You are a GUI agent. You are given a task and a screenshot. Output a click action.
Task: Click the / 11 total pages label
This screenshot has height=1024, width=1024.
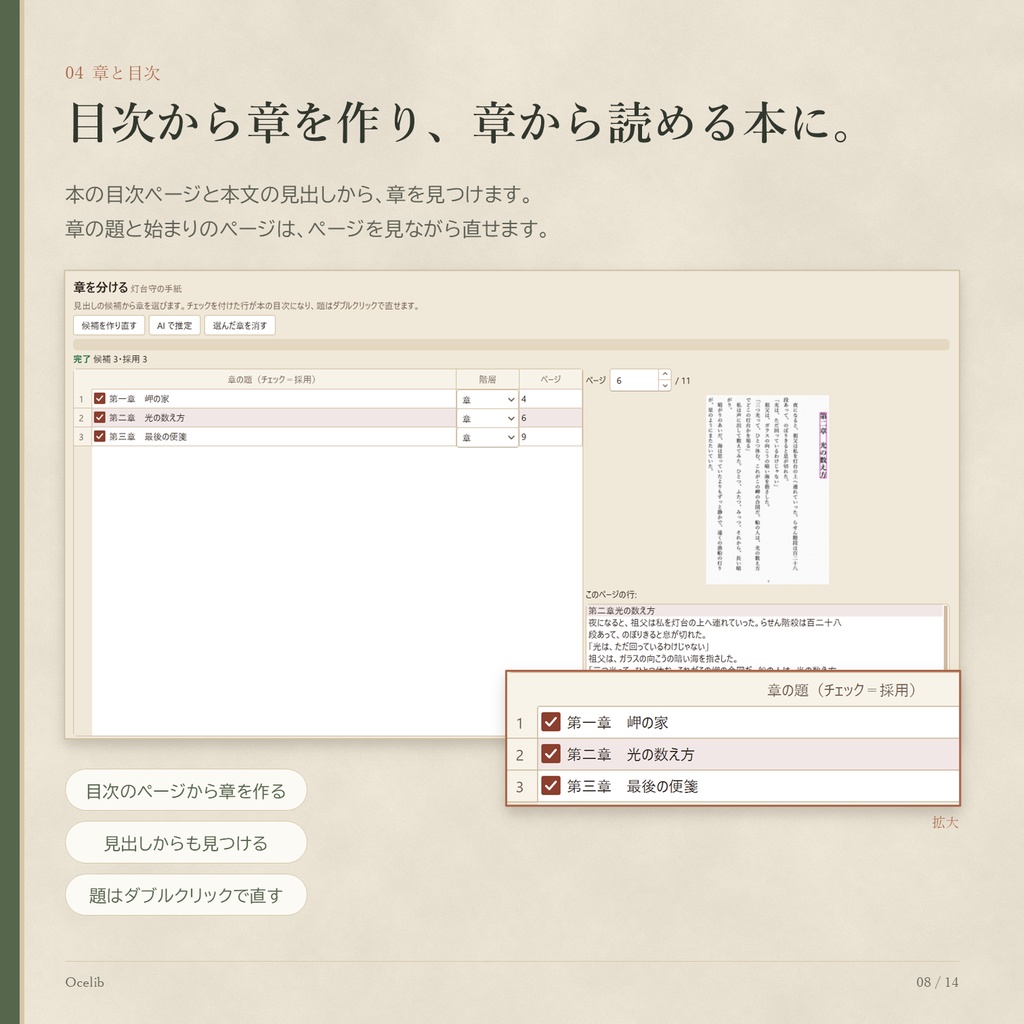tap(682, 380)
